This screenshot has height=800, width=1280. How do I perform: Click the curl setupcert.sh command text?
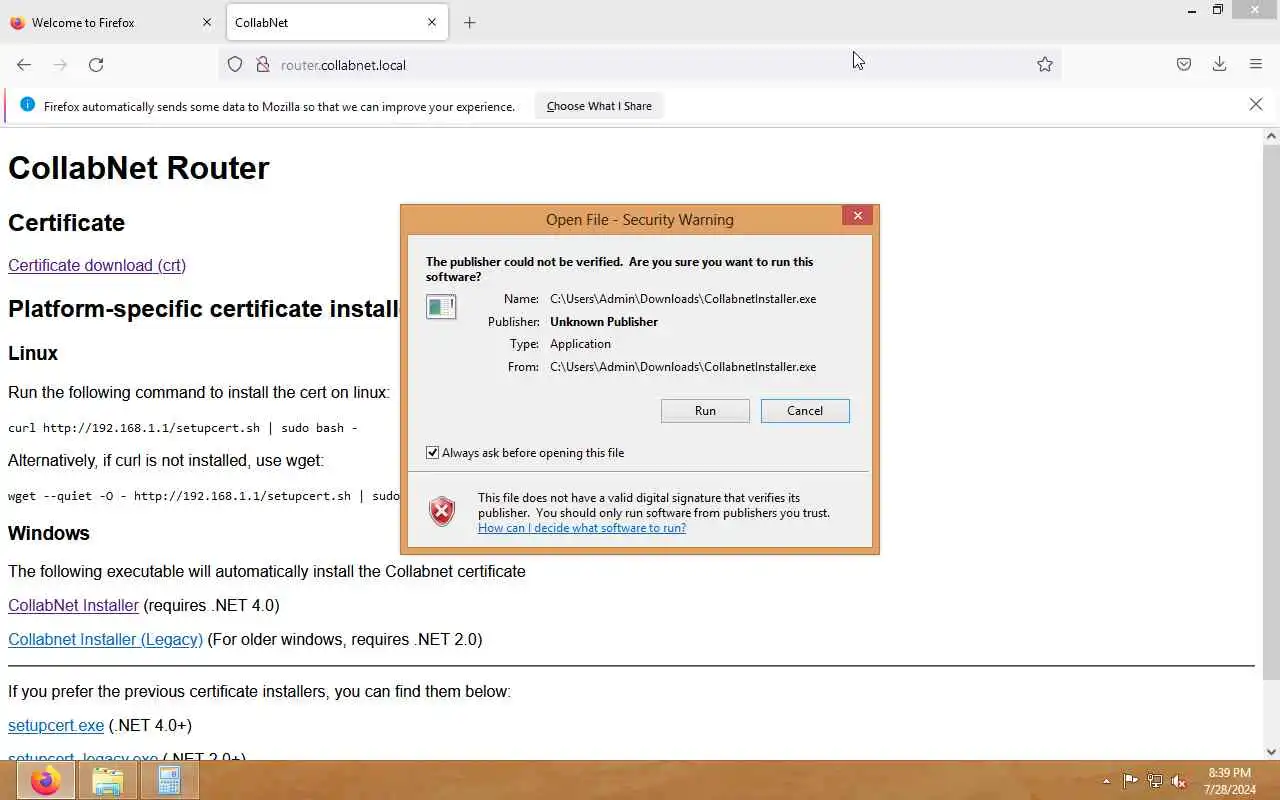(x=183, y=428)
